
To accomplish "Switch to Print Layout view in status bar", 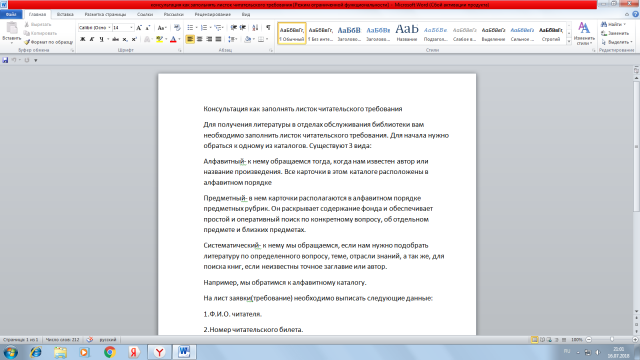I will point(534,340).
